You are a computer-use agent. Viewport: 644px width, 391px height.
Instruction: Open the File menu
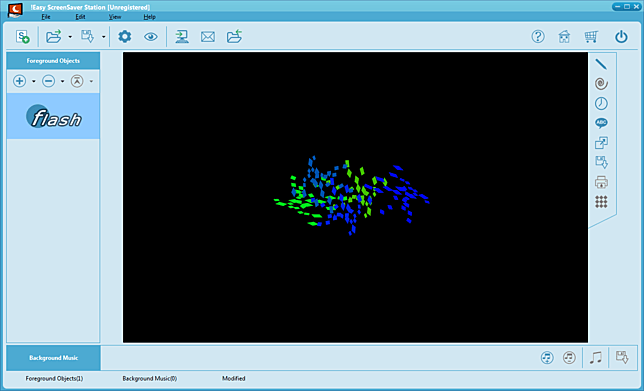click(x=46, y=17)
